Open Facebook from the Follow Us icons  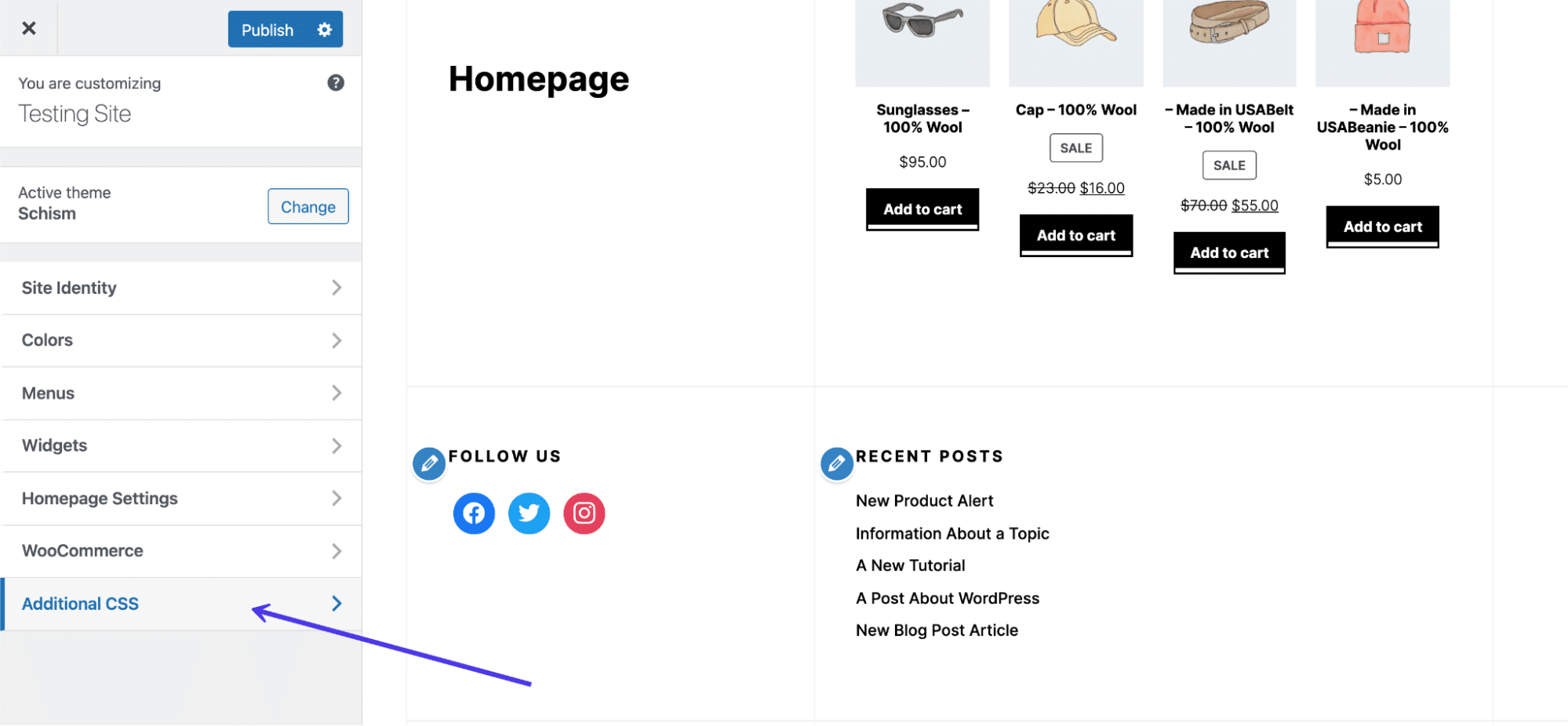click(x=473, y=513)
